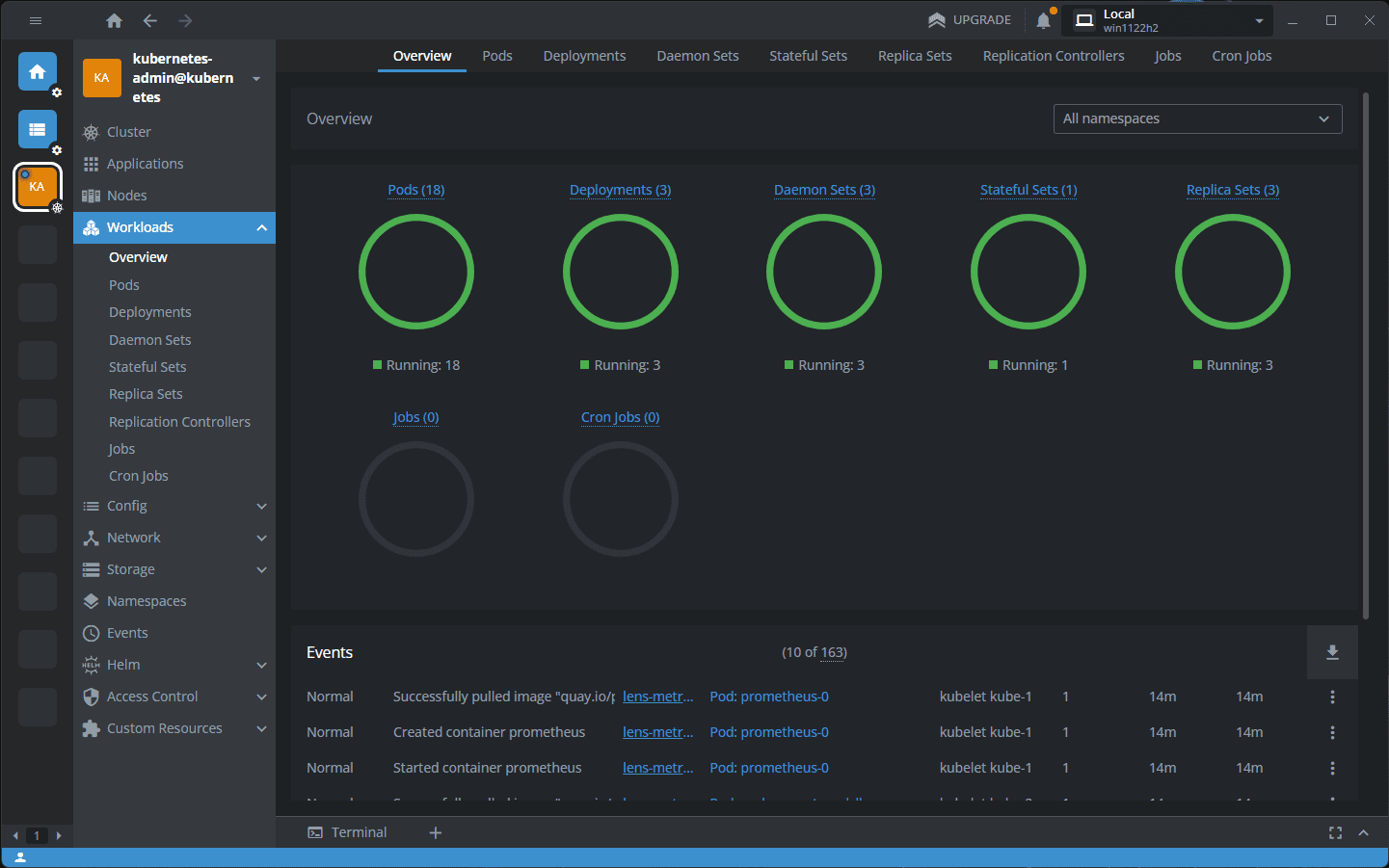The image size is (1389, 868).
Task: Switch to the Daemon Sets tab
Action: (697, 56)
